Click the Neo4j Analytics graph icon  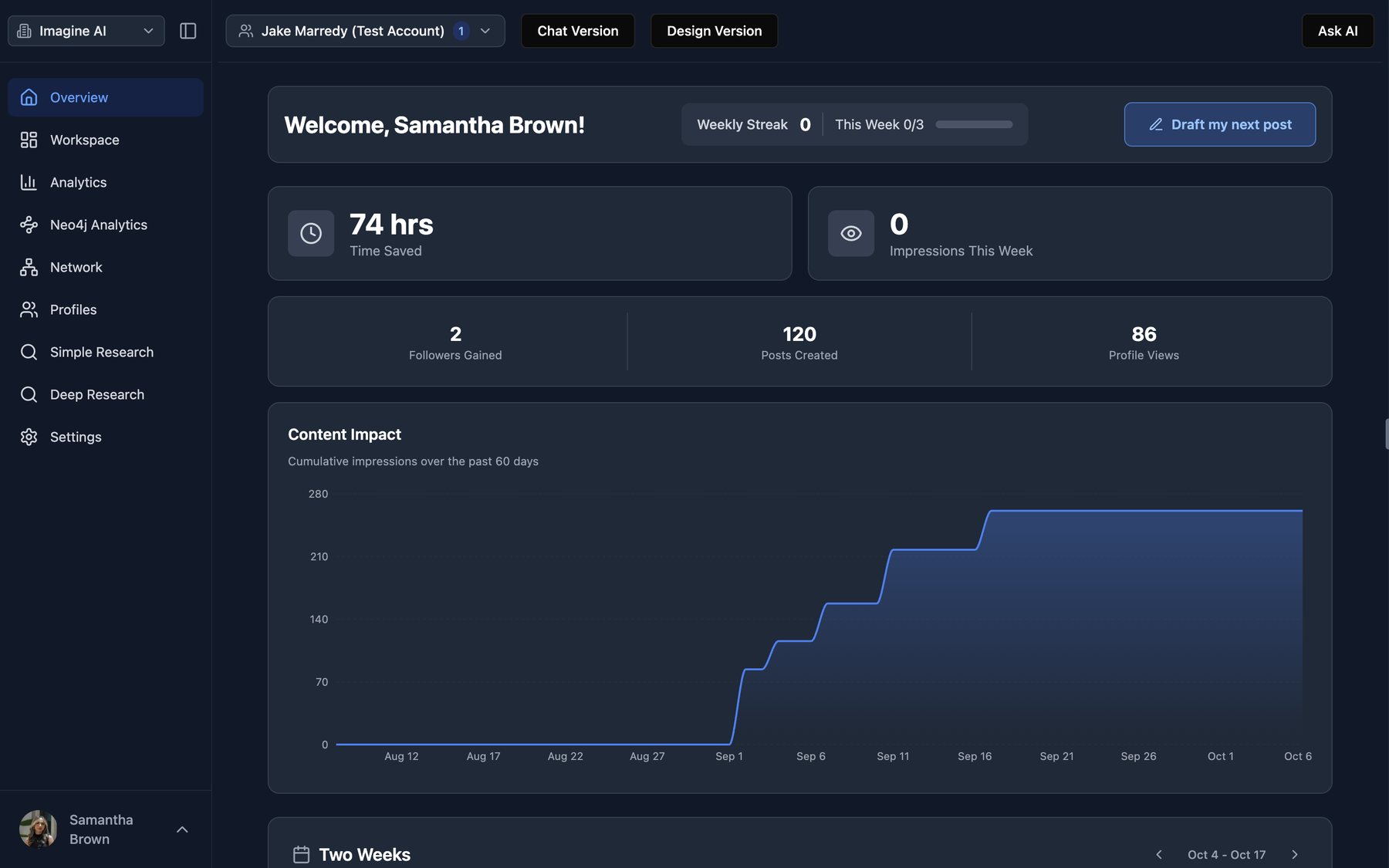pos(29,225)
